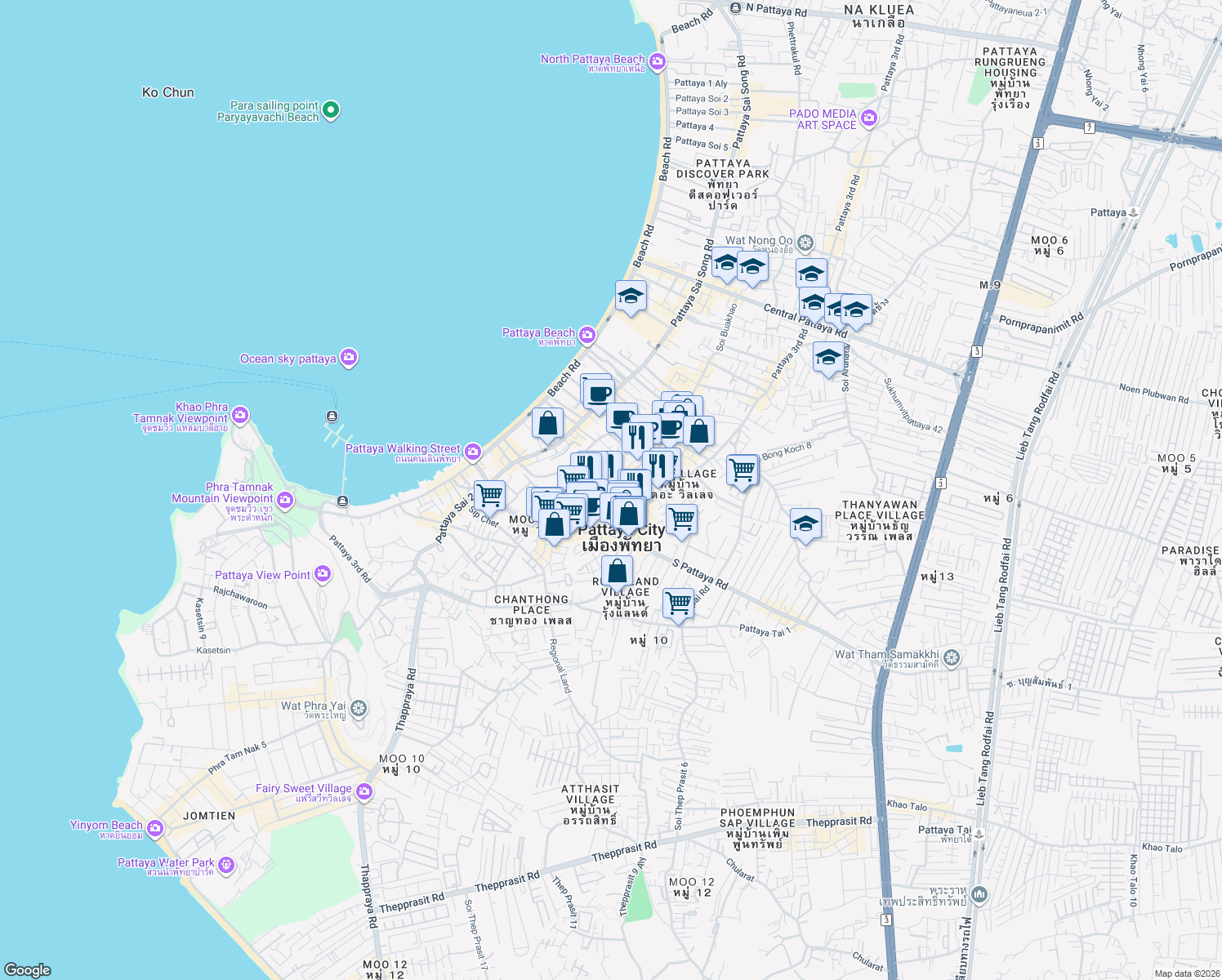This screenshot has height=980, width=1222.
Task: Select the green Para sailing point marker
Action: point(331,109)
